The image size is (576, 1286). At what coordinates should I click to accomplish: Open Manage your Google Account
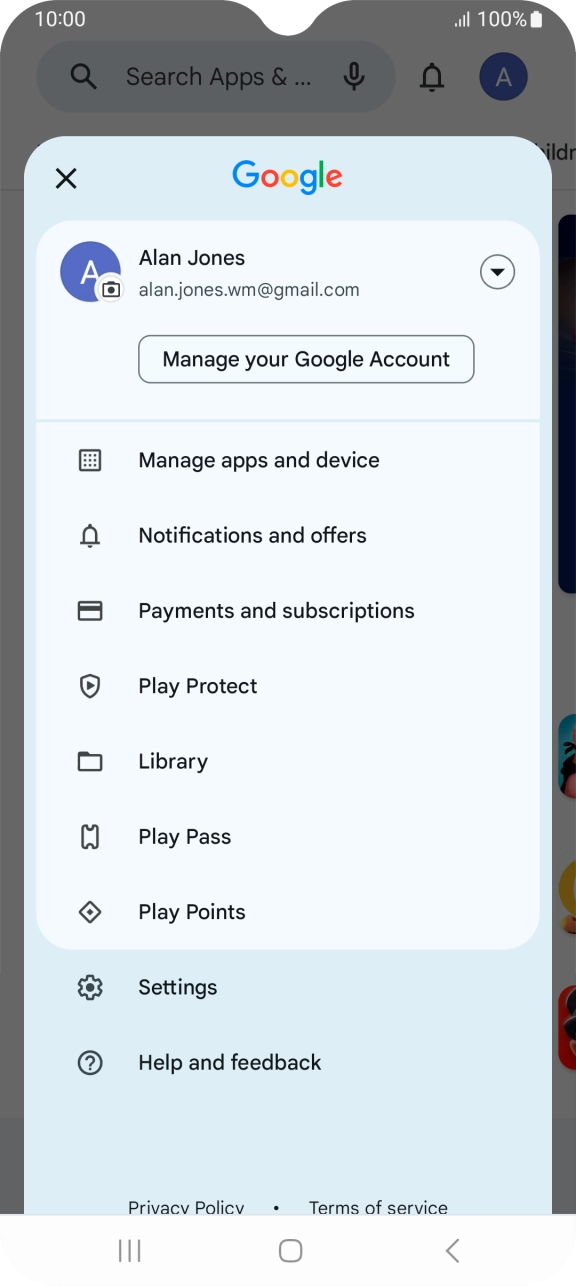[x=306, y=359]
